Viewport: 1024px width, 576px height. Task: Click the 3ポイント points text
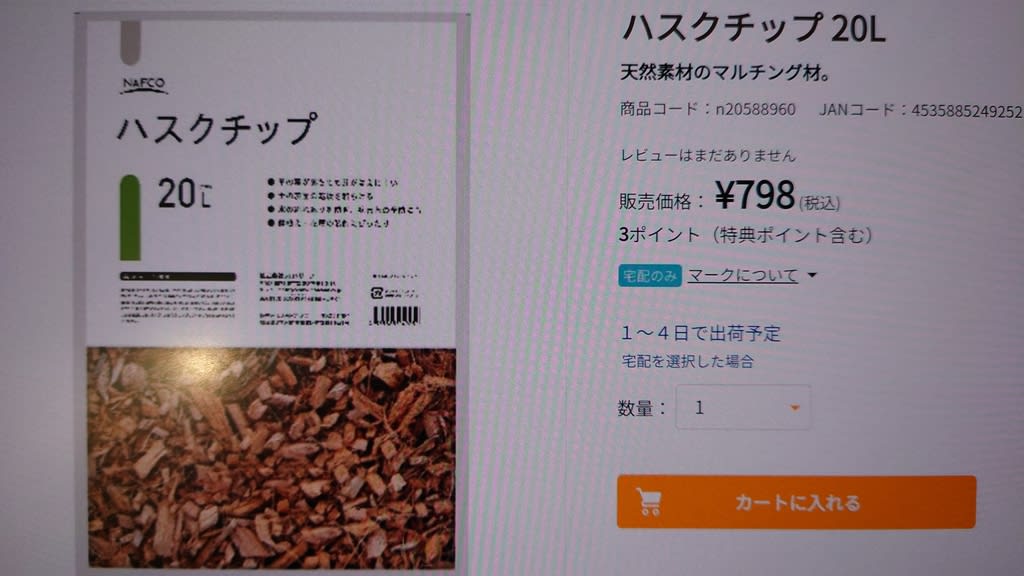(745, 235)
